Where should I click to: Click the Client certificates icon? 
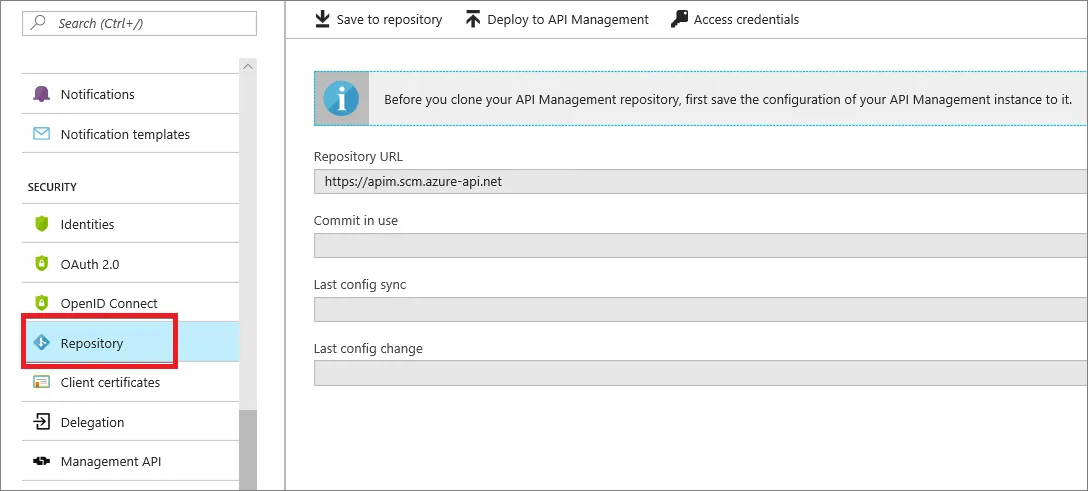pyautogui.click(x=41, y=382)
